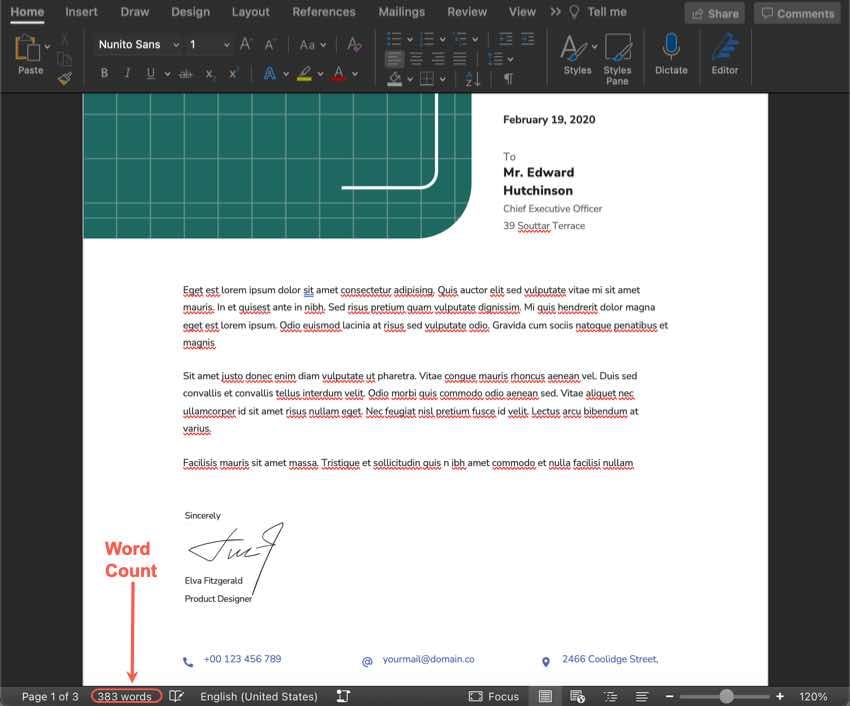This screenshot has width=850, height=706.
Task: Toggle strikethrough on selected text
Action: click(185, 73)
